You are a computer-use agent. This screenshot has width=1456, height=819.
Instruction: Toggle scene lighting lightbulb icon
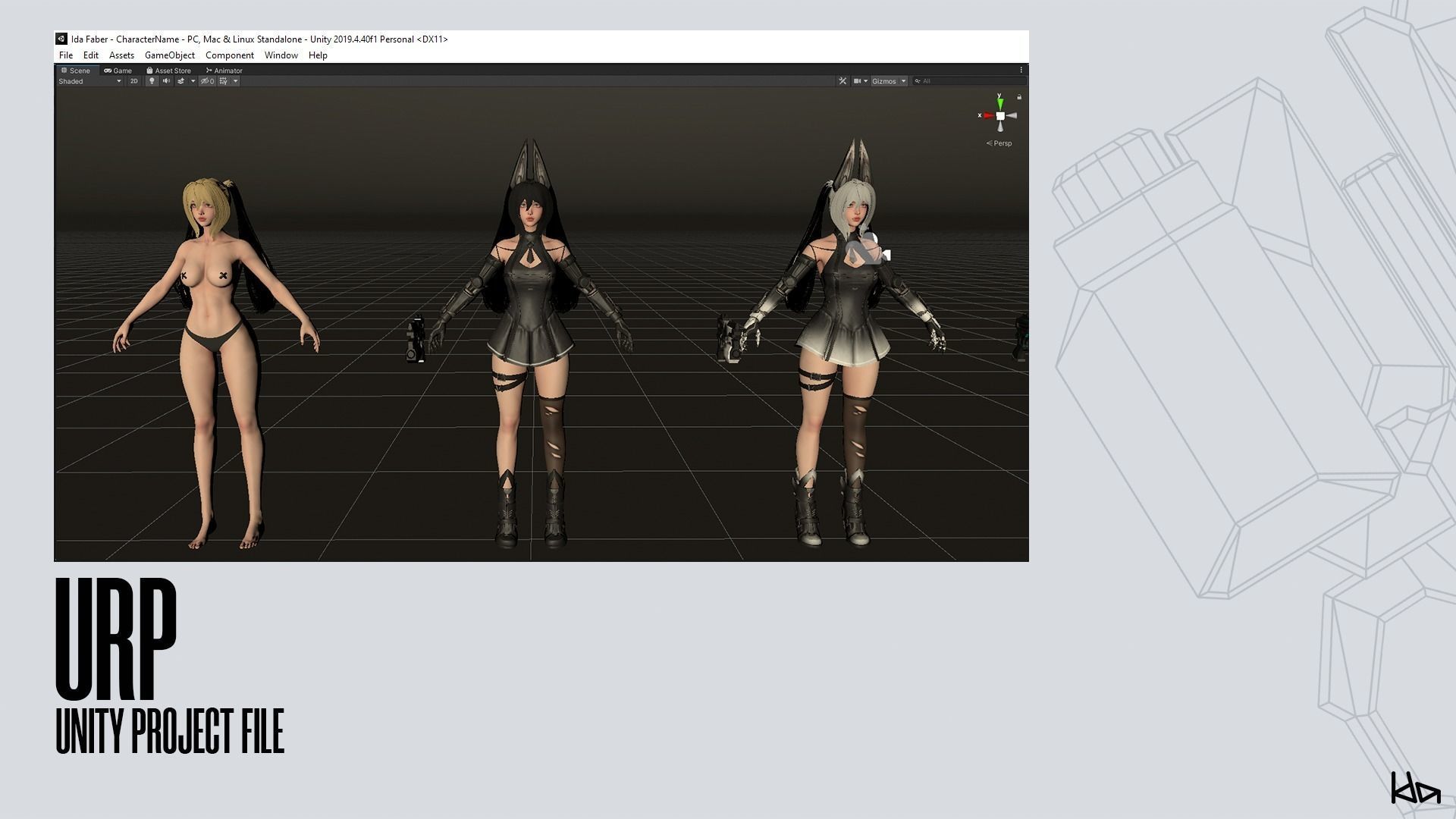[152, 81]
